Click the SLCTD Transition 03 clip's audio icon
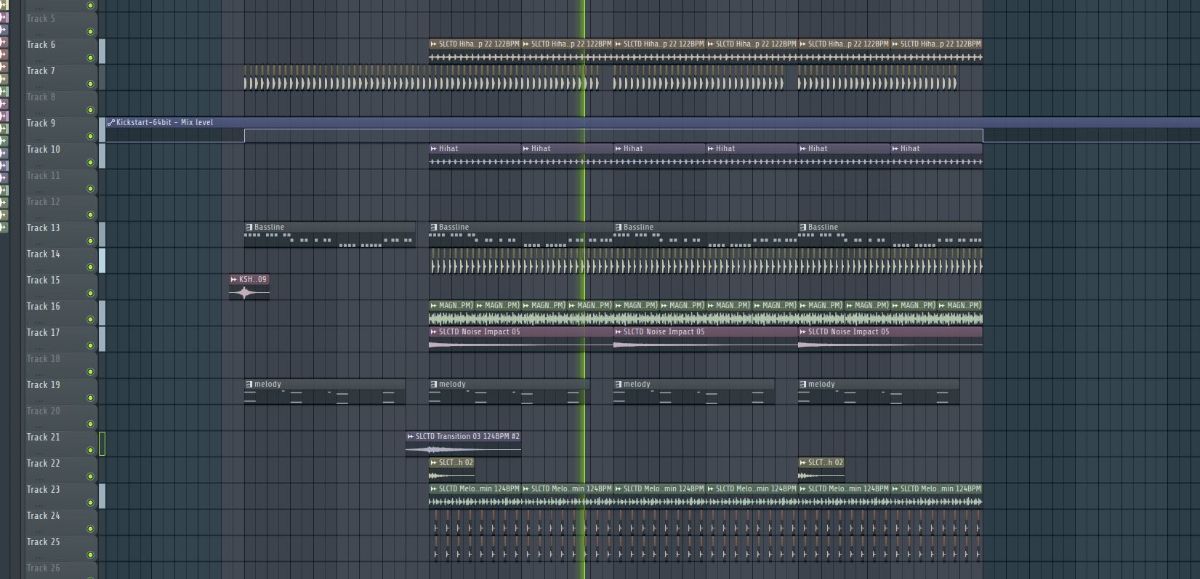Viewport: 1200px width, 579px height. 410,436
